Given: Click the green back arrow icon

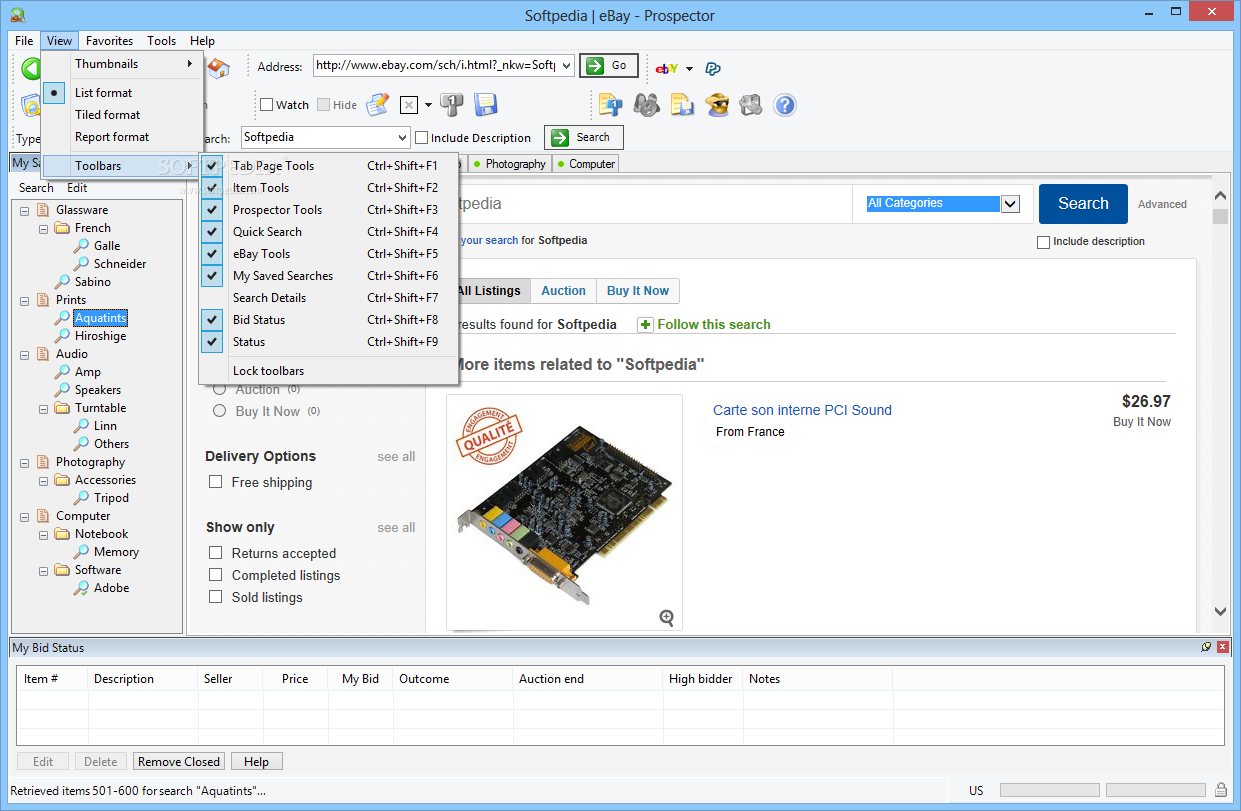Looking at the screenshot, I should [x=30, y=68].
